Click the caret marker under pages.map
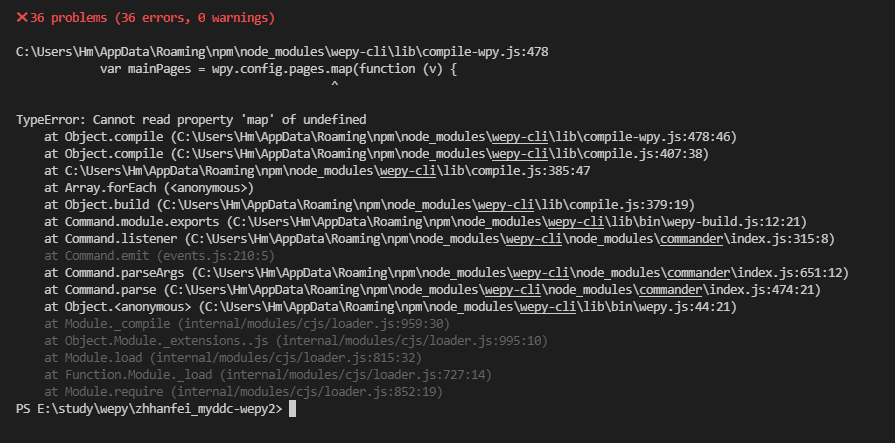895x443 pixels. click(334, 86)
